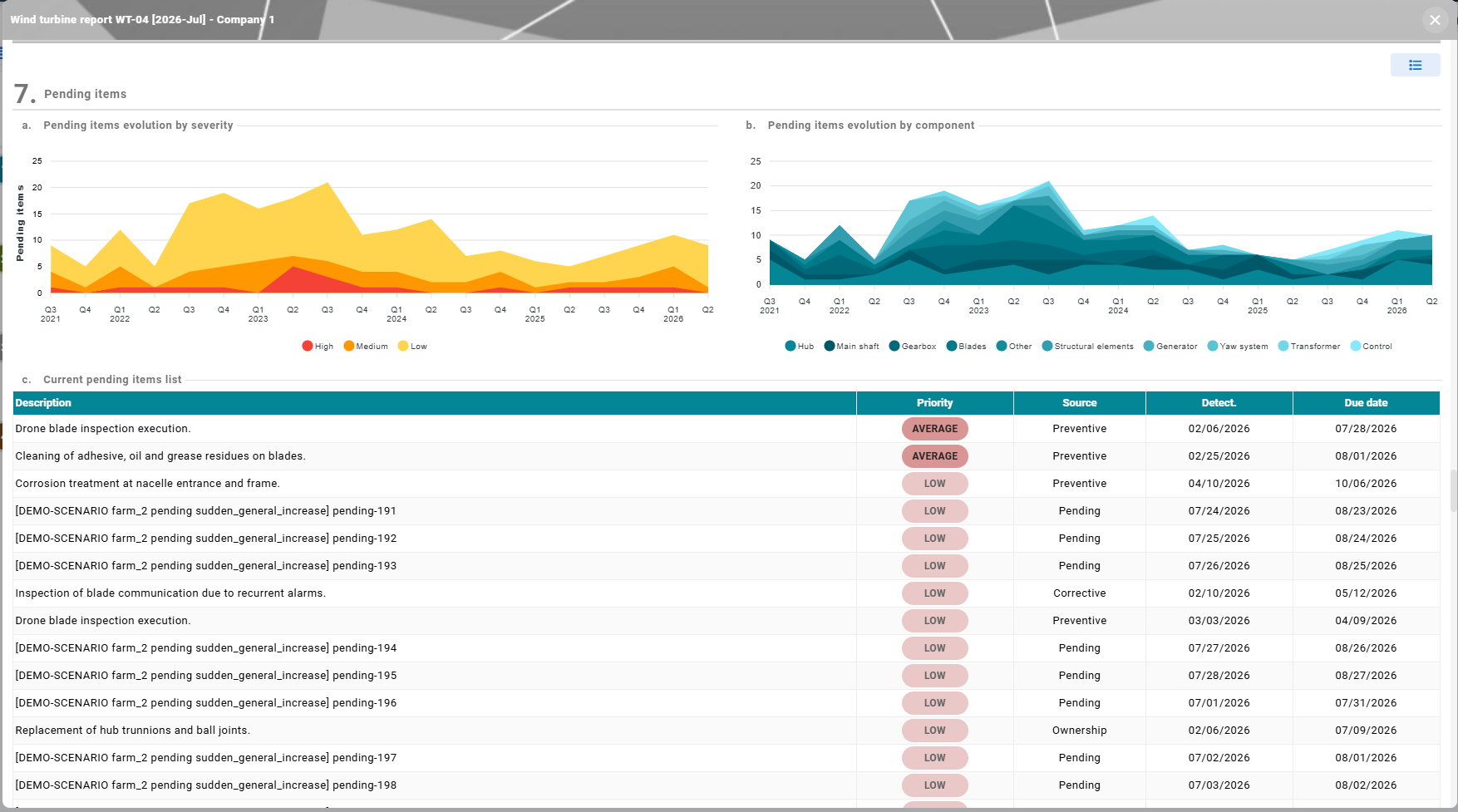Close the wind turbine report dialog
Screen dimensions: 1458x812
point(1435,20)
